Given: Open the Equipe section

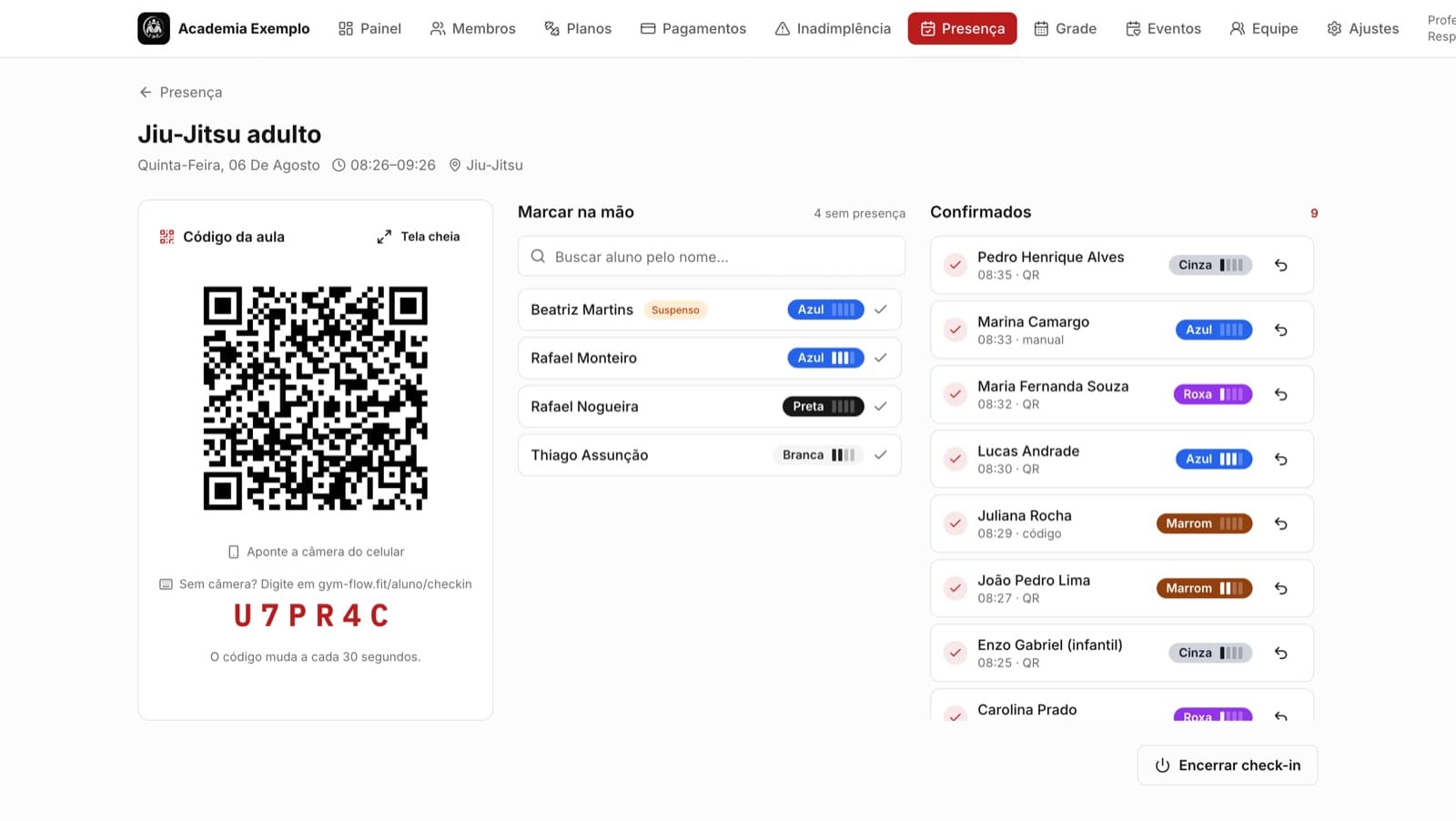Looking at the screenshot, I should (x=1264, y=28).
